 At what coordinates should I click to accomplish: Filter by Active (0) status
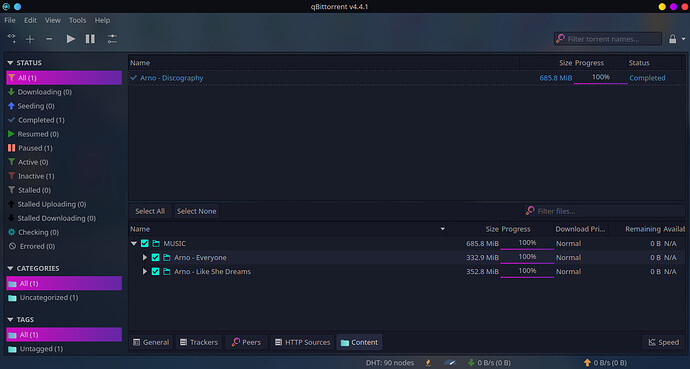click(64, 162)
